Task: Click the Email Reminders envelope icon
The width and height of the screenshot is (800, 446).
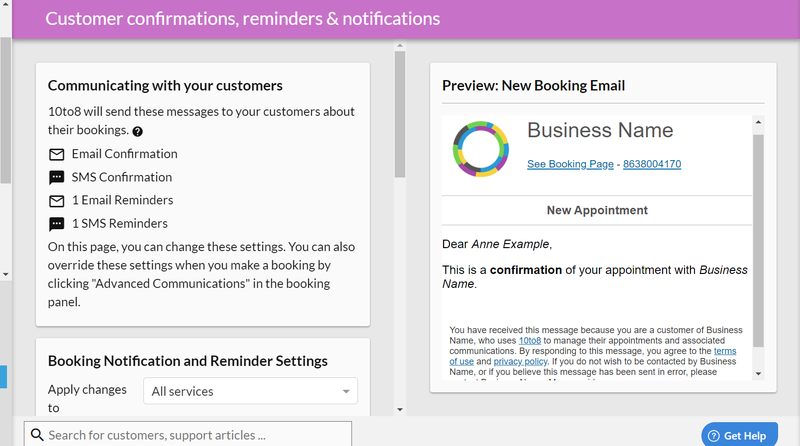Action: [57, 201]
